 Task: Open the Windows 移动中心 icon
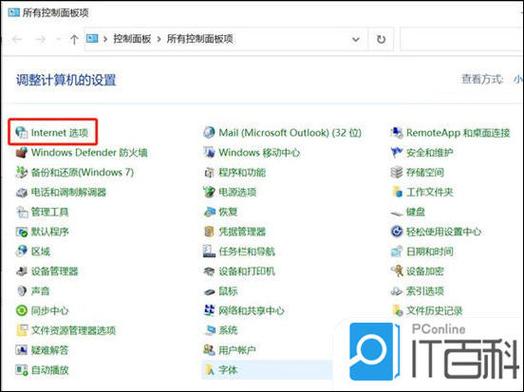click(209, 153)
